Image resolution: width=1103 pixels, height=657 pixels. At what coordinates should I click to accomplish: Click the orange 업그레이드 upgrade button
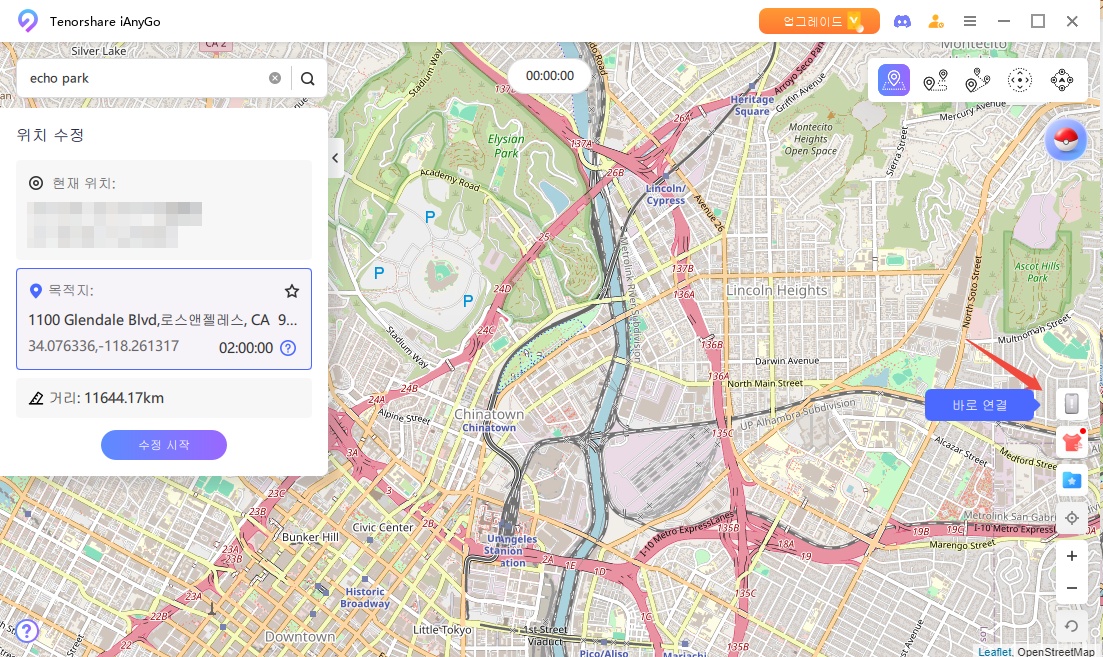(x=818, y=21)
